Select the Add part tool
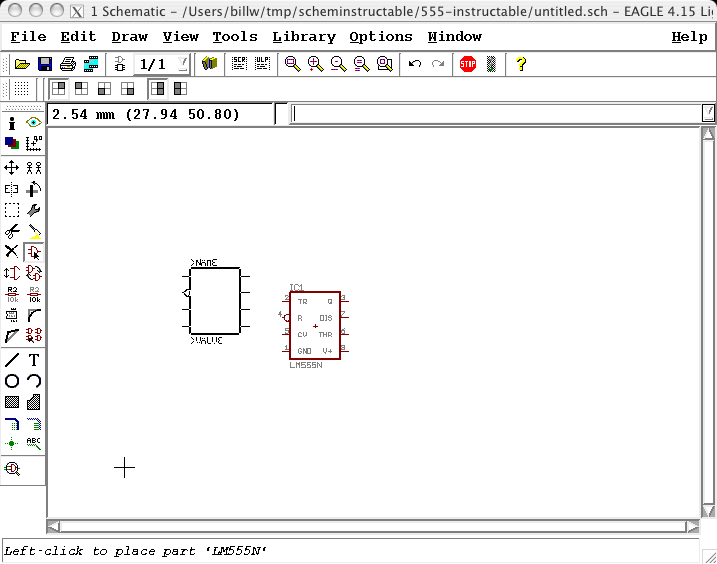The height and width of the screenshot is (564, 717). (34, 252)
